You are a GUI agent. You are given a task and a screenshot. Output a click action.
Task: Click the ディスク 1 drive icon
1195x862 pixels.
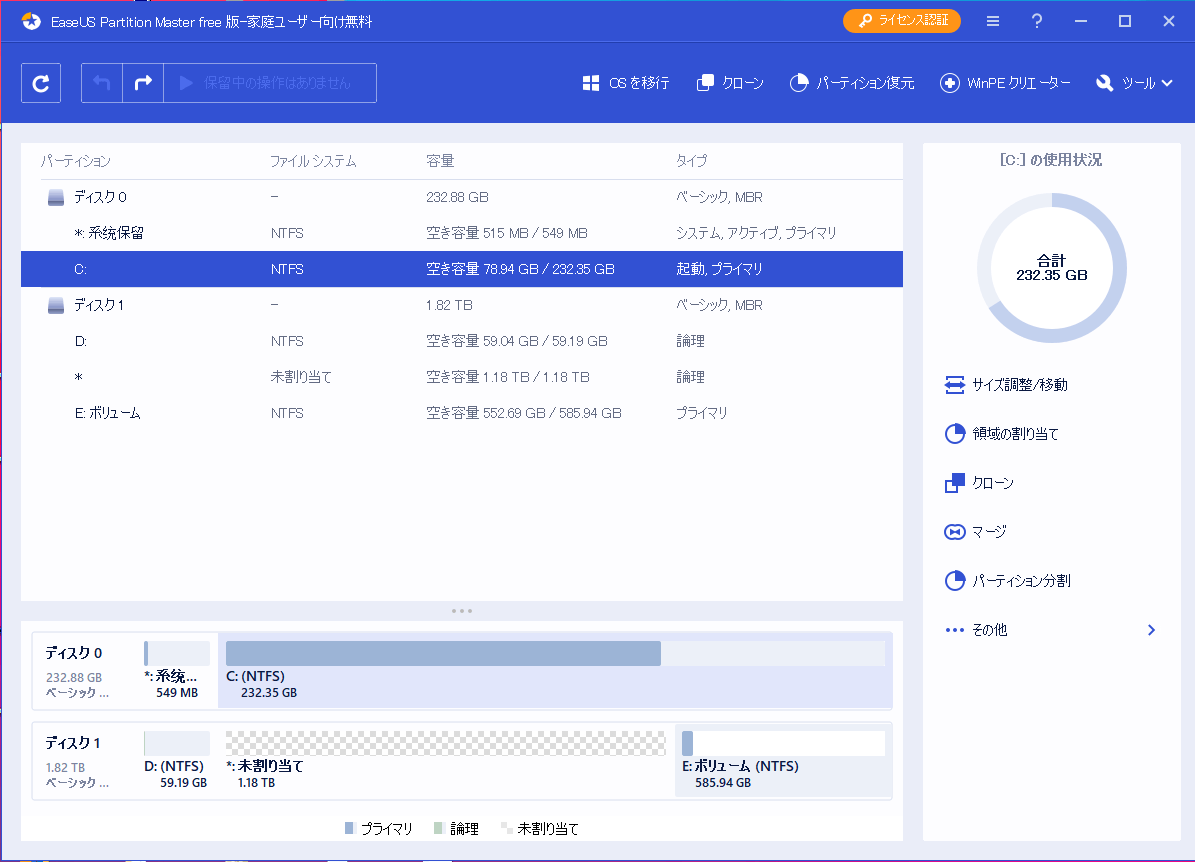tap(56, 305)
